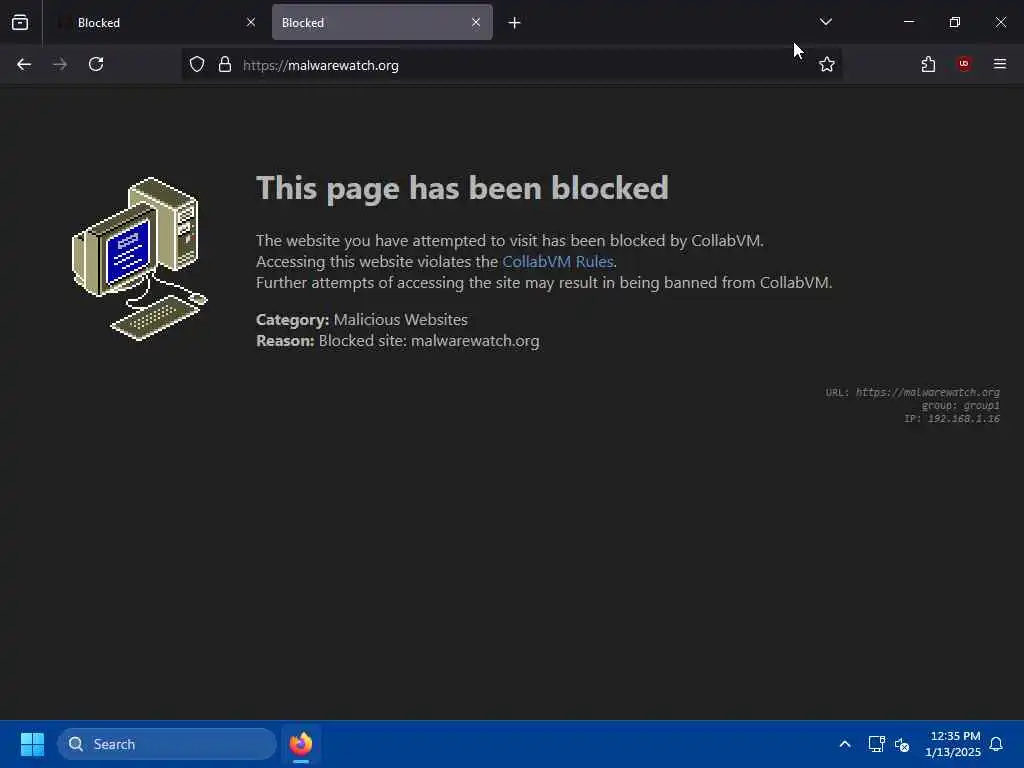Screen dimensions: 1024x768
Task: Close the Firefox window
Action: 1000,22
